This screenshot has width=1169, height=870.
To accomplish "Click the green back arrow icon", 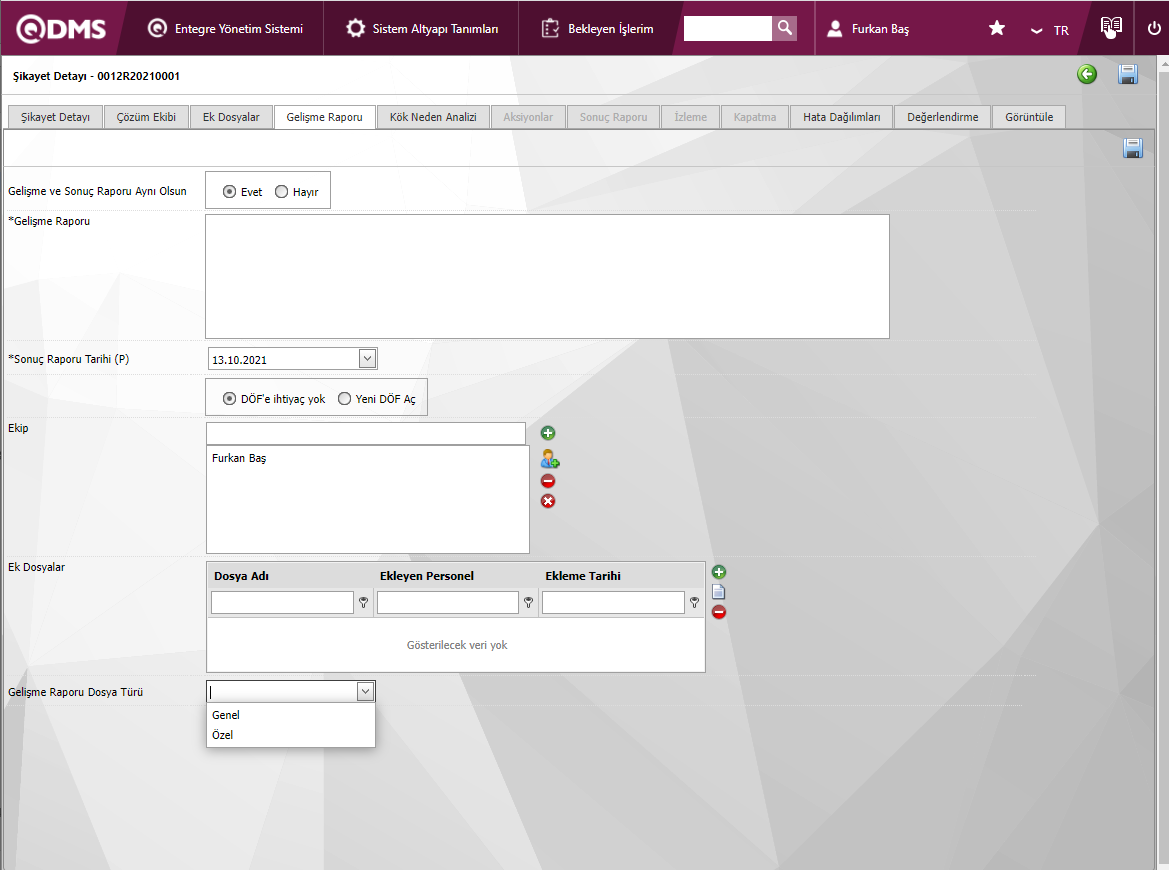I will (x=1087, y=74).
